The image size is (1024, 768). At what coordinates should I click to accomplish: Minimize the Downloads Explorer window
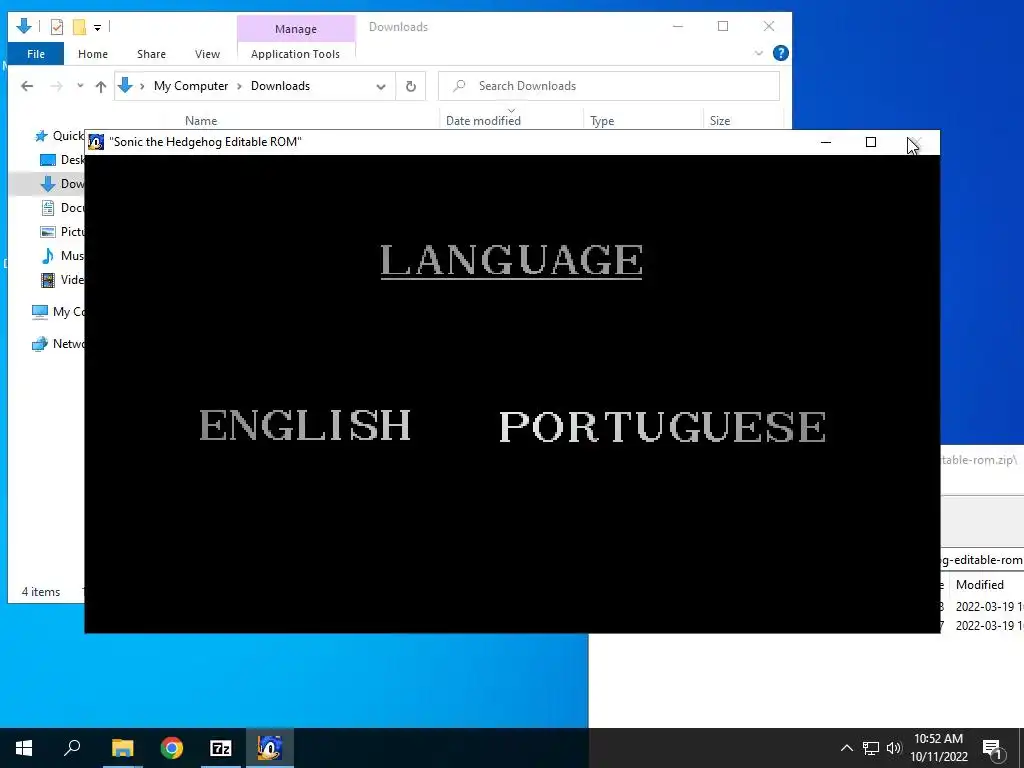678,27
